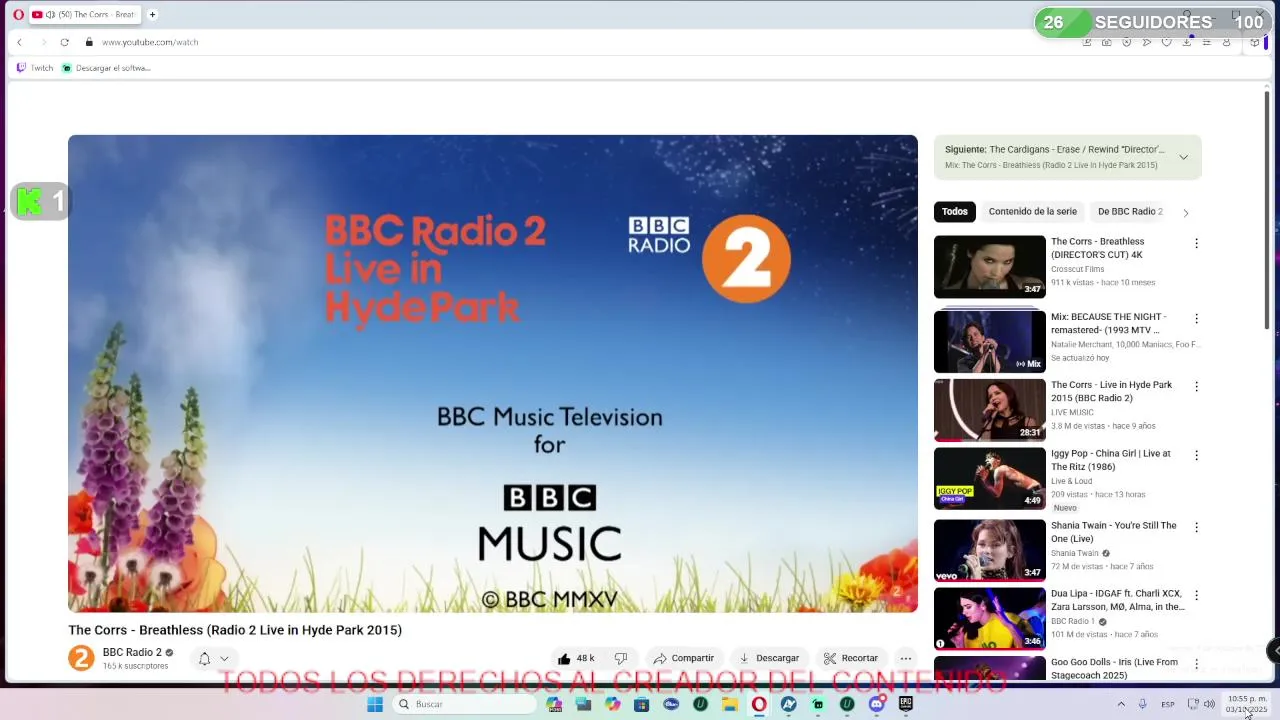Click the like thumbs-up icon
This screenshot has height=720, width=1280.
point(564,658)
